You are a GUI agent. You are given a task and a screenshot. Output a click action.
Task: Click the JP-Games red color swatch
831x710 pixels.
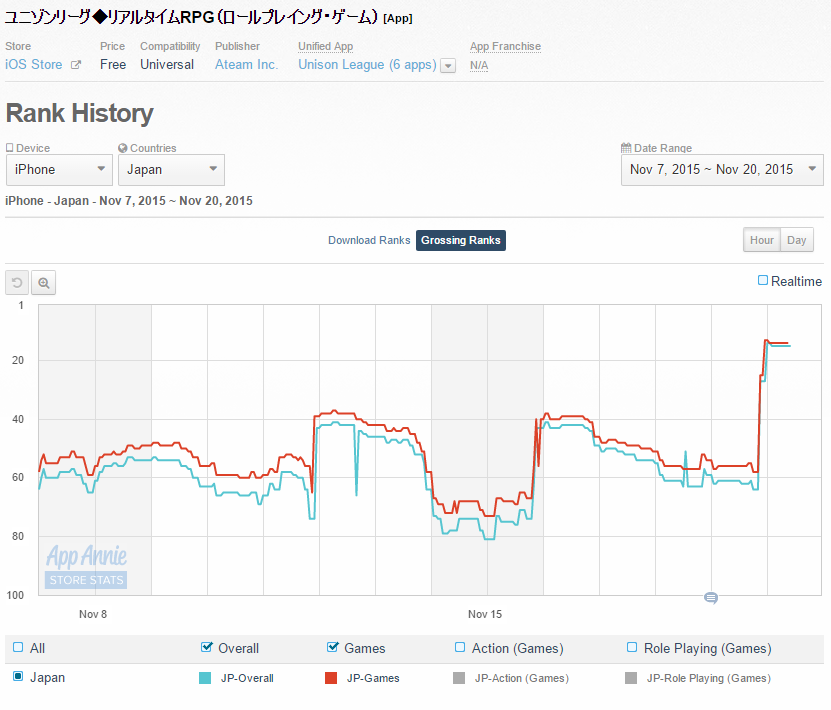pyautogui.click(x=331, y=678)
